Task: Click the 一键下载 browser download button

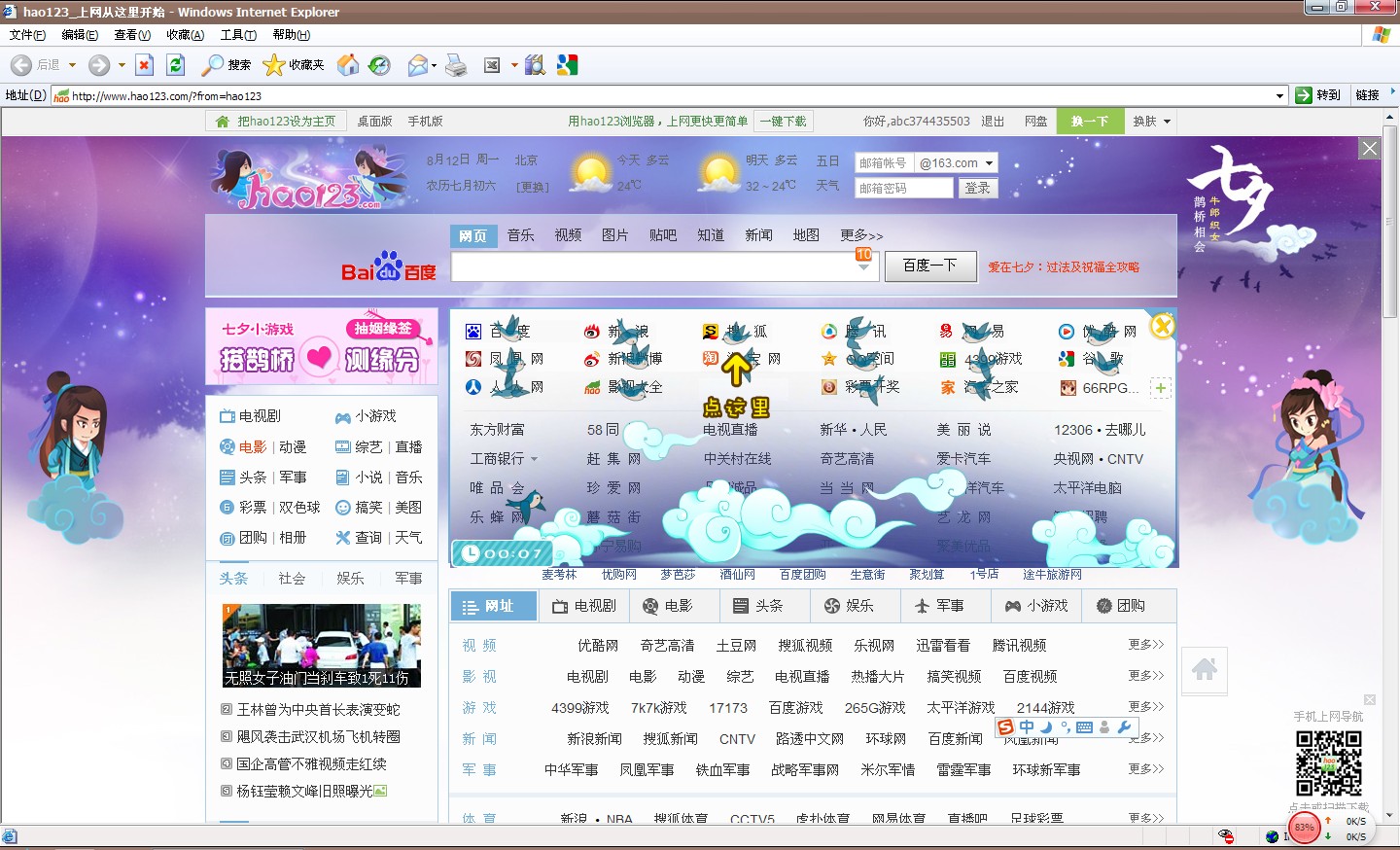Action: [x=784, y=122]
